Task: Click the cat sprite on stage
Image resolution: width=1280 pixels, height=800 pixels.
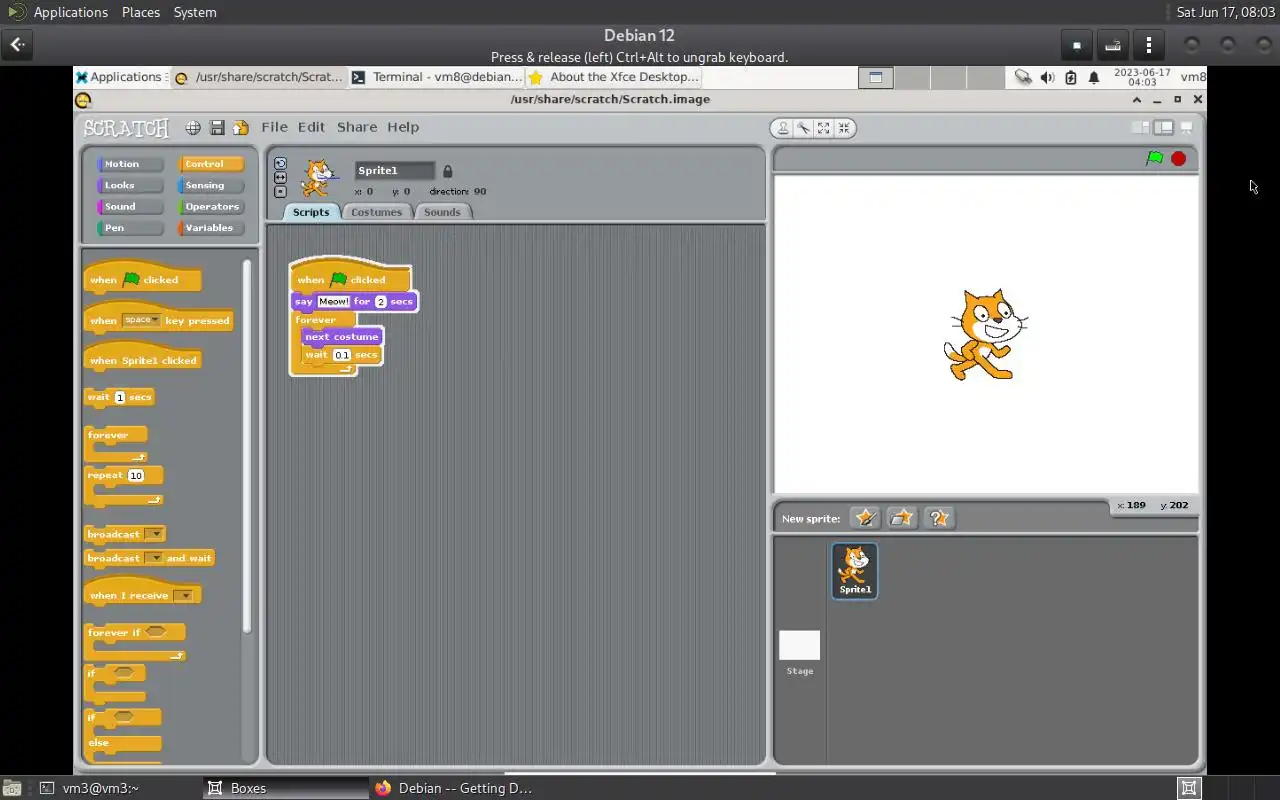Action: pyautogui.click(x=984, y=335)
